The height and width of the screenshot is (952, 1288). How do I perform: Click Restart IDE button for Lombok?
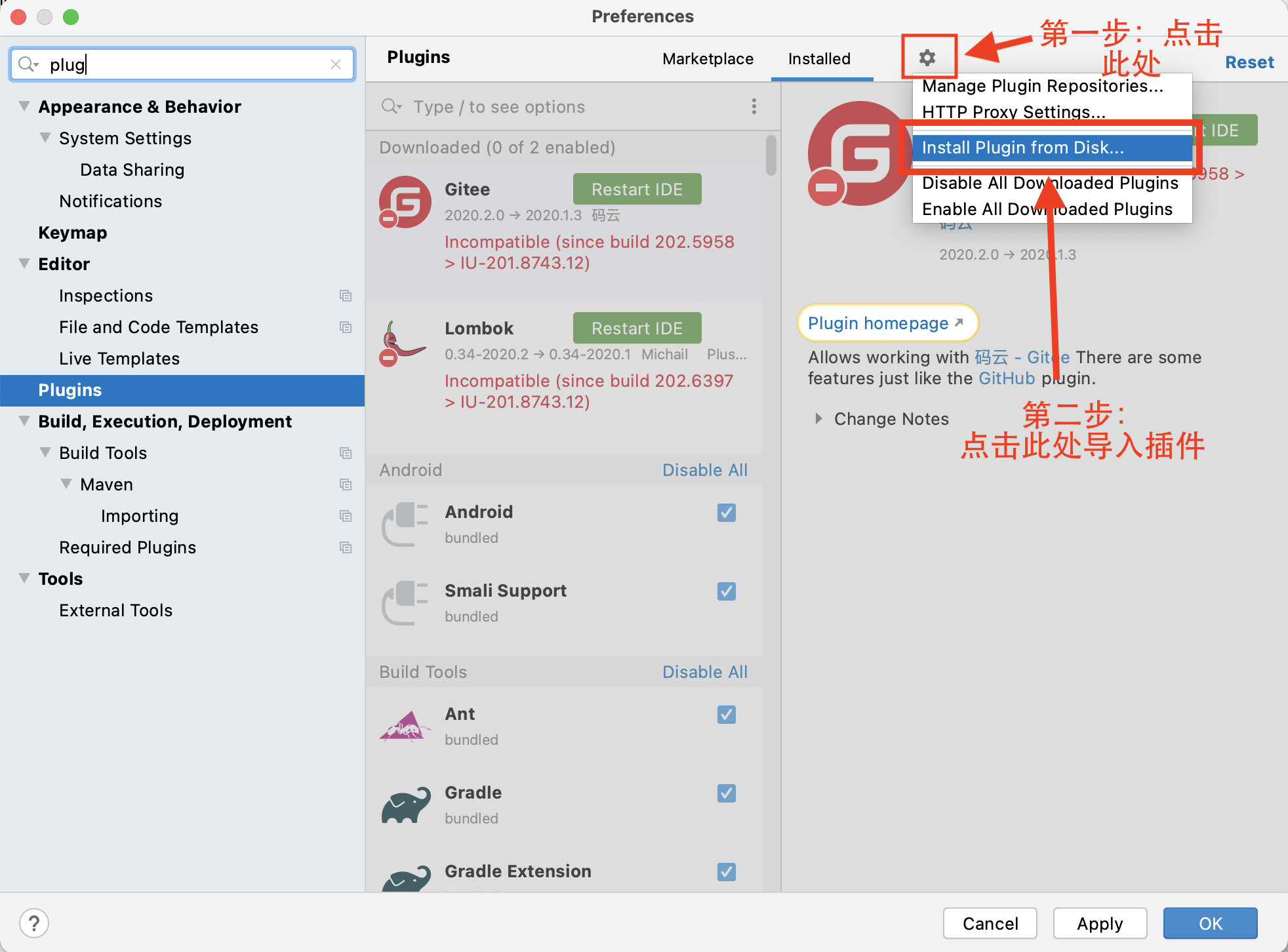pyautogui.click(x=637, y=328)
